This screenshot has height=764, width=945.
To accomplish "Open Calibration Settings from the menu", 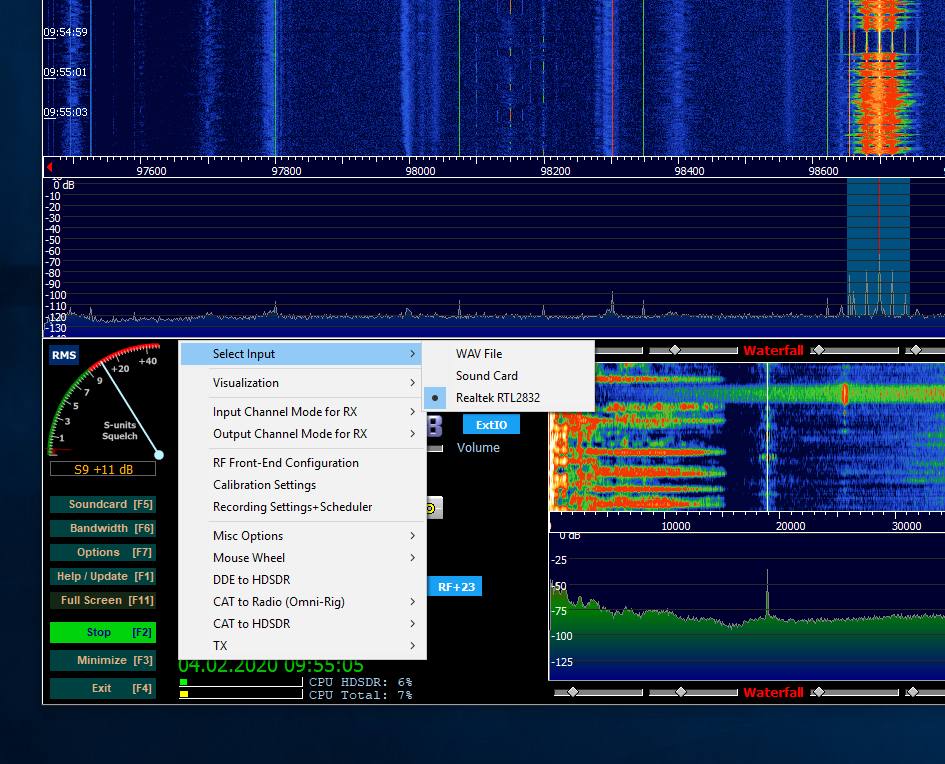I will pyautogui.click(x=264, y=485).
